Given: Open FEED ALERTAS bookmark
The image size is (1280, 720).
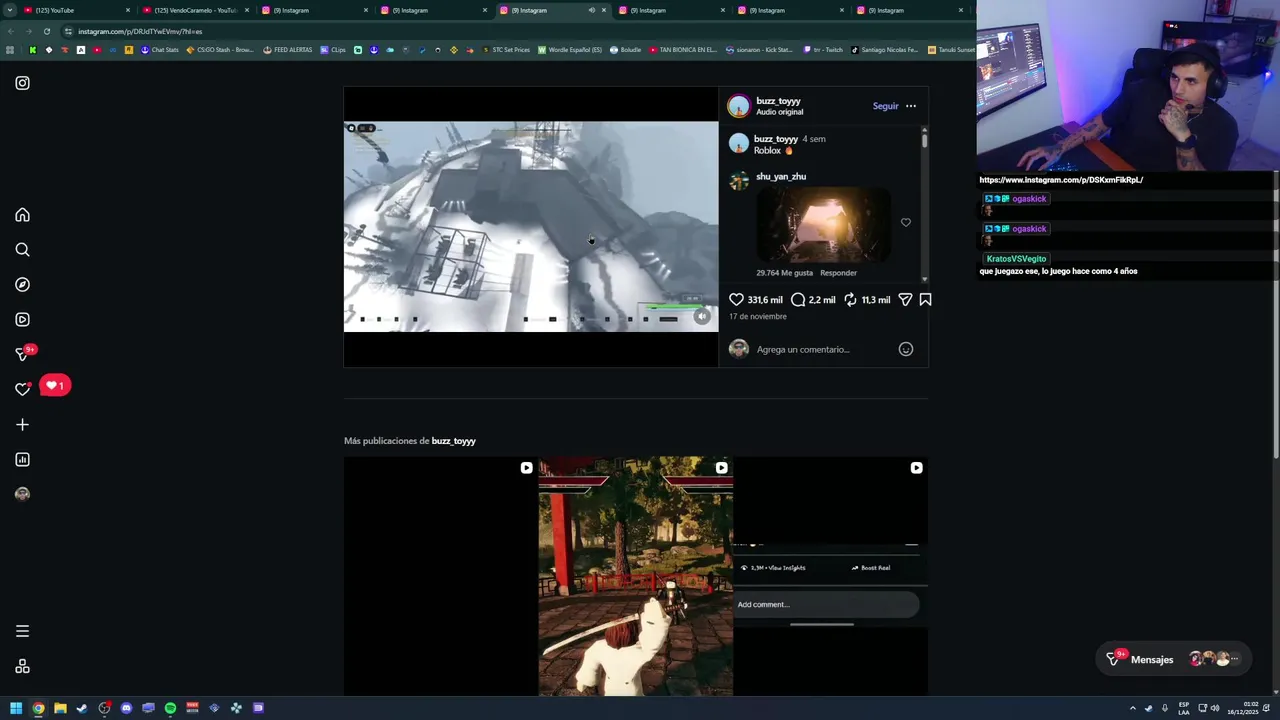Looking at the screenshot, I should click(x=288, y=50).
